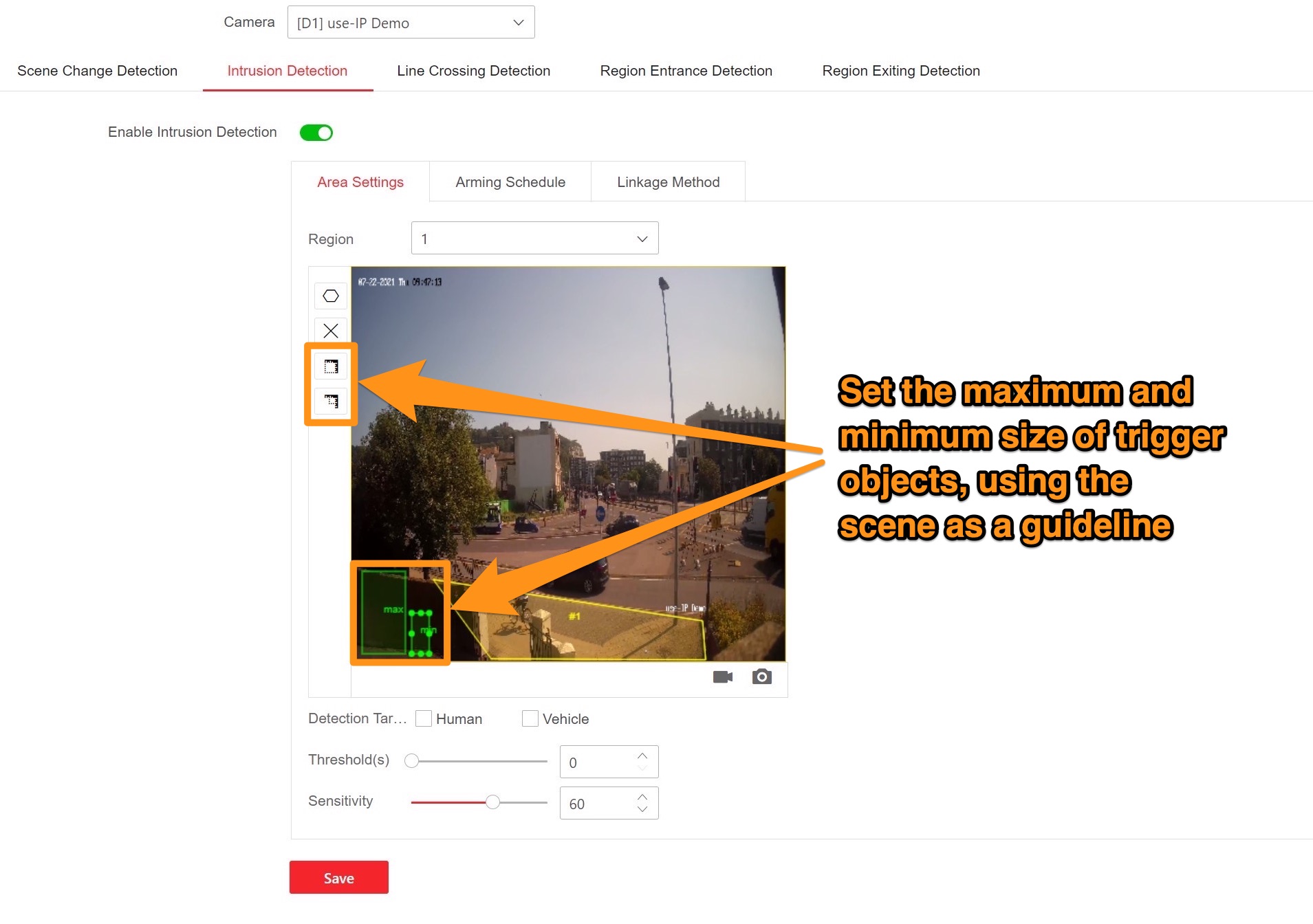Open the Linkage Method tab

tap(668, 182)
